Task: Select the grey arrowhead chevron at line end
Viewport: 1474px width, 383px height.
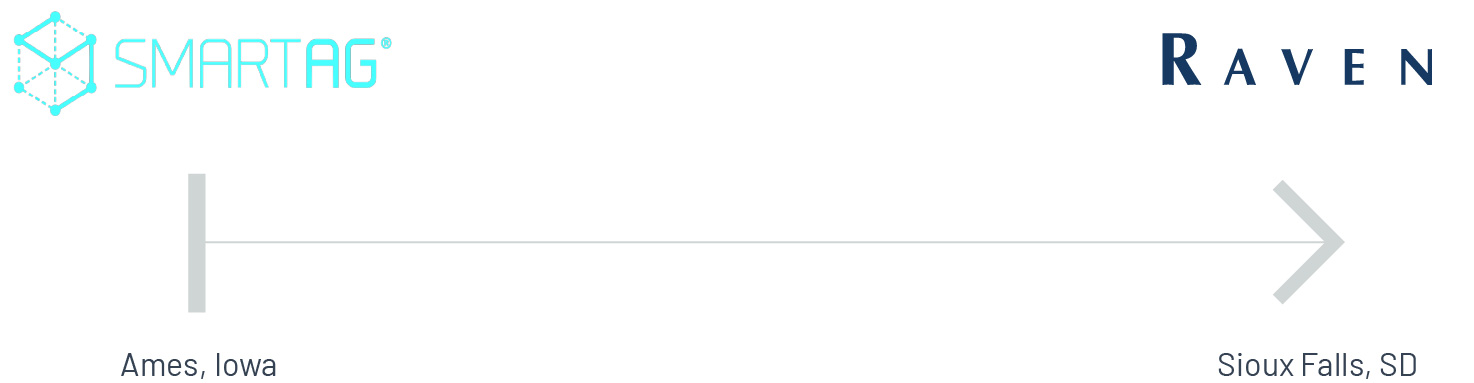Action: tap(1308, 242)
